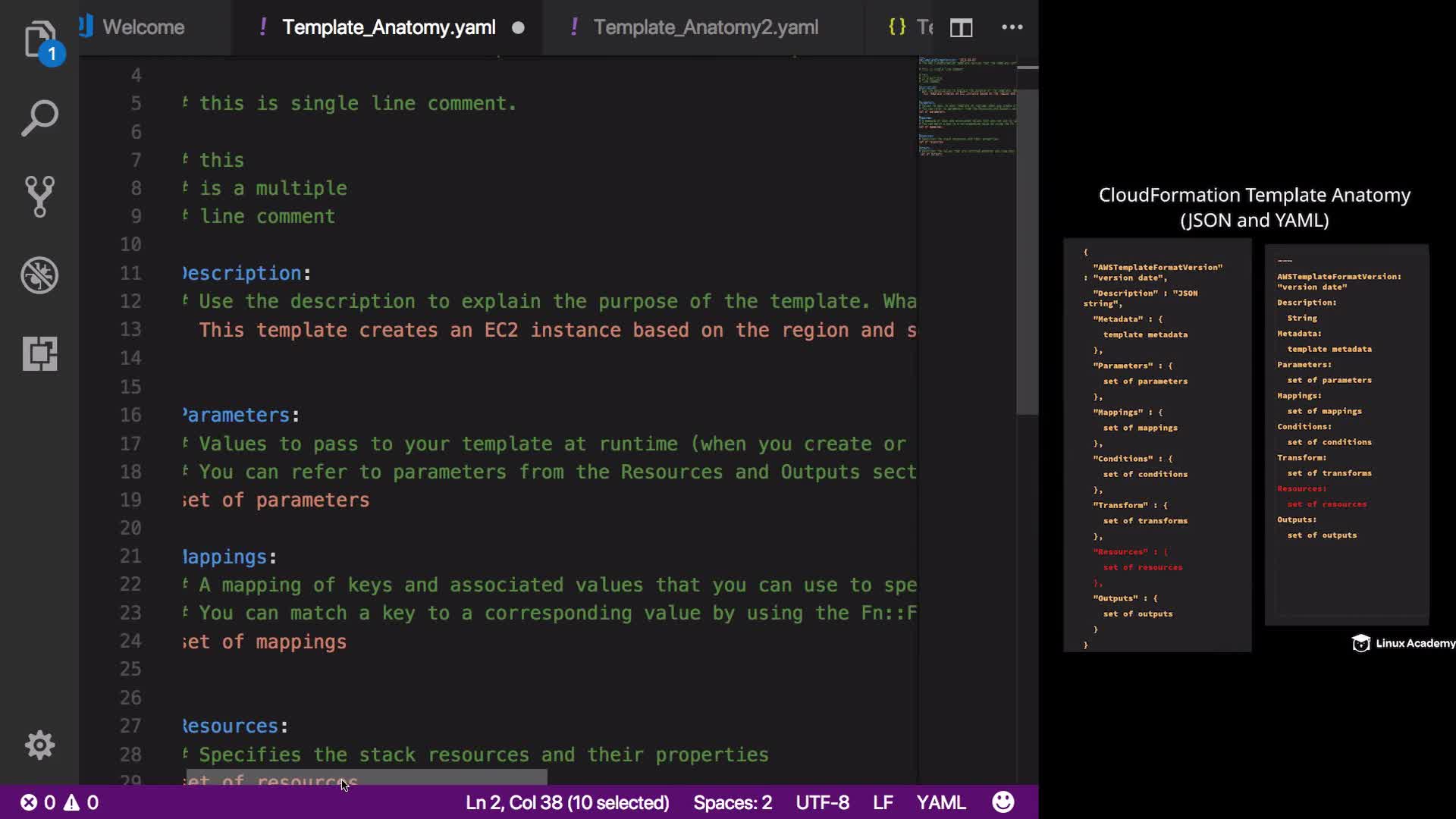Switch to the Welcome tab
1456x819 pixels.
point(143,28)
